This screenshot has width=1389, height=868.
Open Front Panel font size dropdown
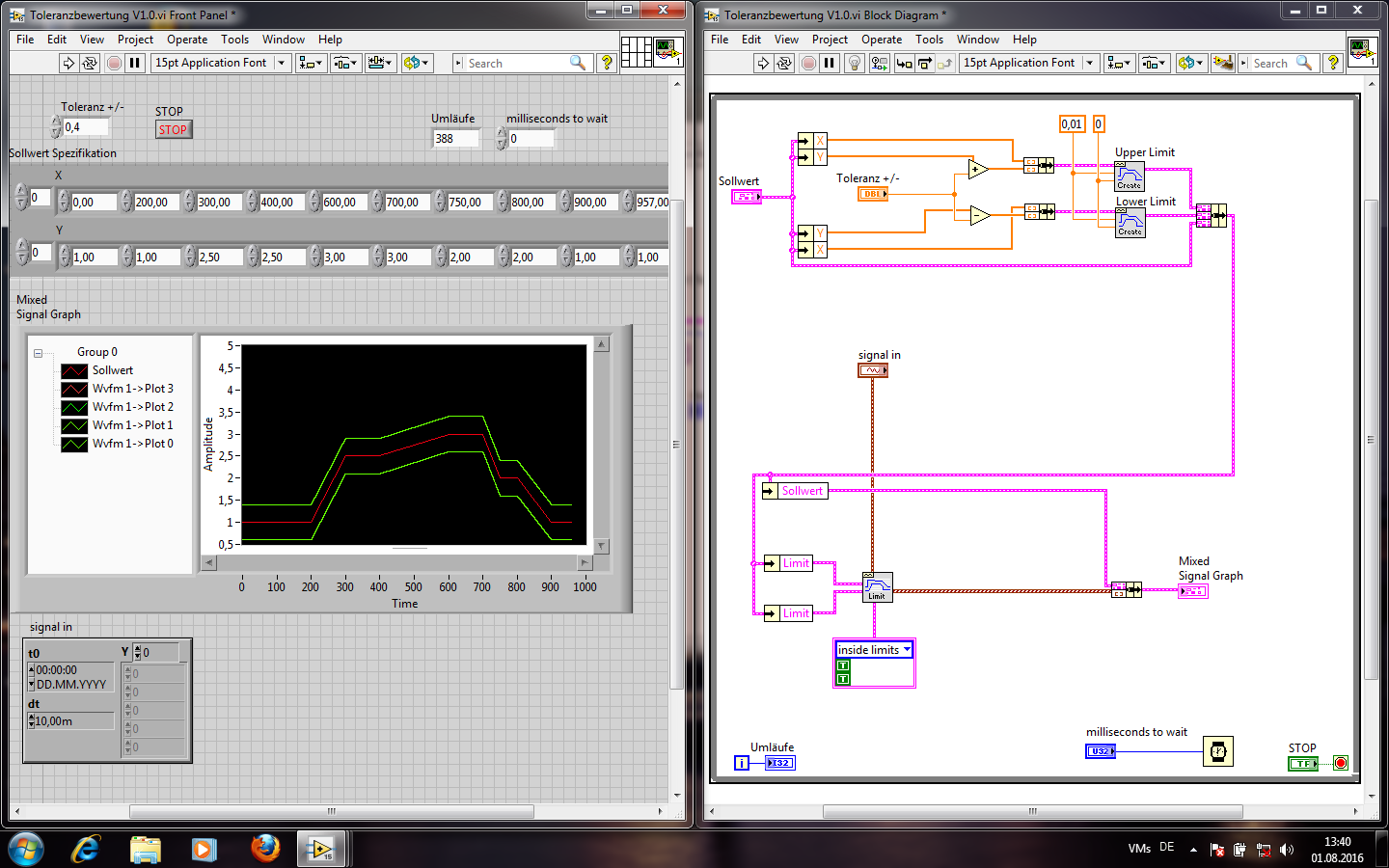(282, 63)
